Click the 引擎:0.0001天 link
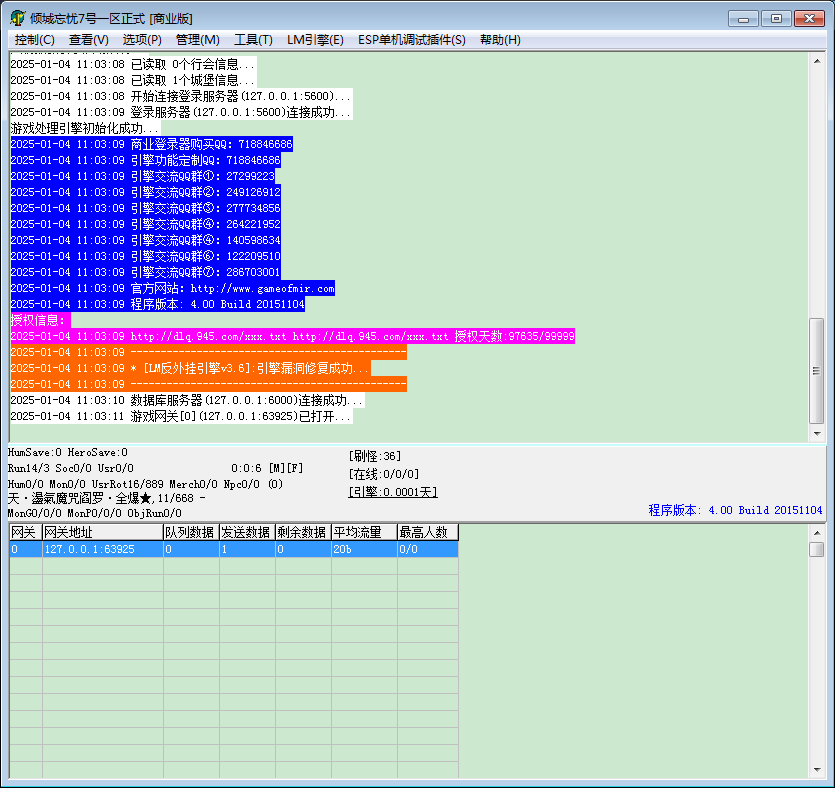Screen dimensions: 835x788 (x=393, y=492)
